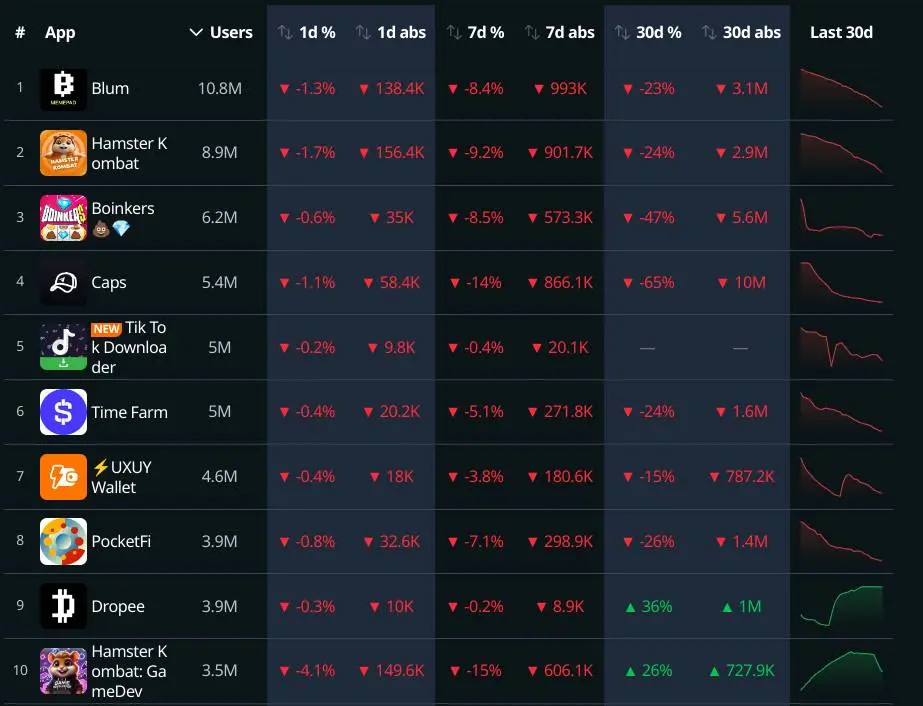Image resolution: width=923 pixels, height=706 pixels.
Task: Click the sort arrows icon beside 30d abs
Action: (709, 32)
